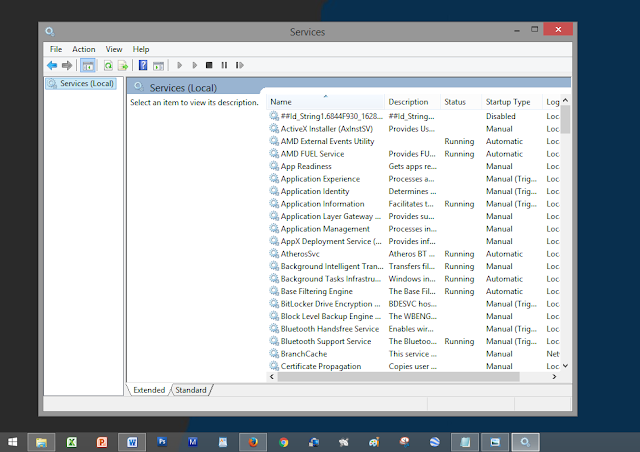The width and height of the screenshot is (640, 452).
Task: Click the gray Forward arrow in toolbar
Action: click(x=67, y=65)
